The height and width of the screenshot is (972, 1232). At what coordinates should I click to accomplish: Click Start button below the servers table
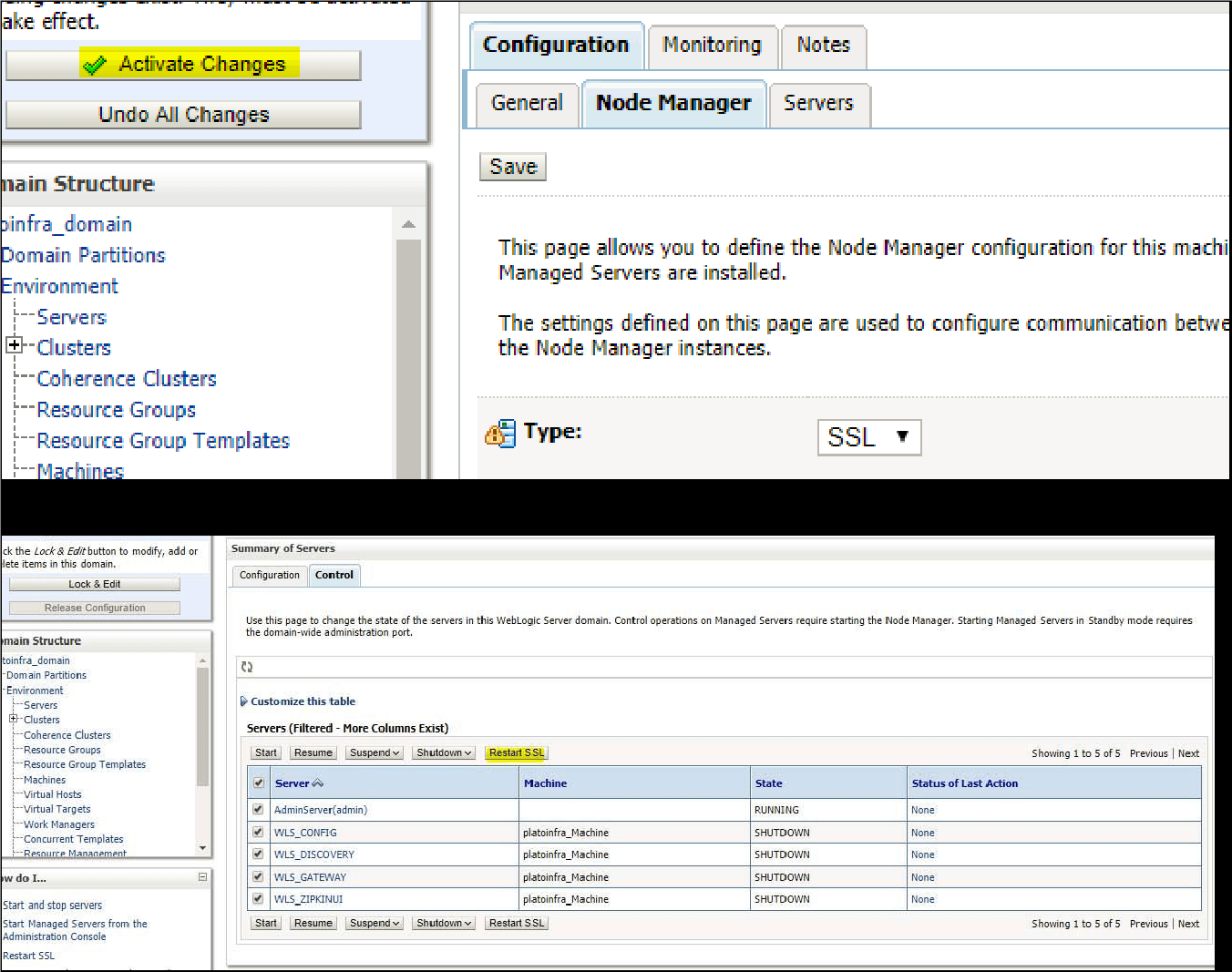coord(266,924)
